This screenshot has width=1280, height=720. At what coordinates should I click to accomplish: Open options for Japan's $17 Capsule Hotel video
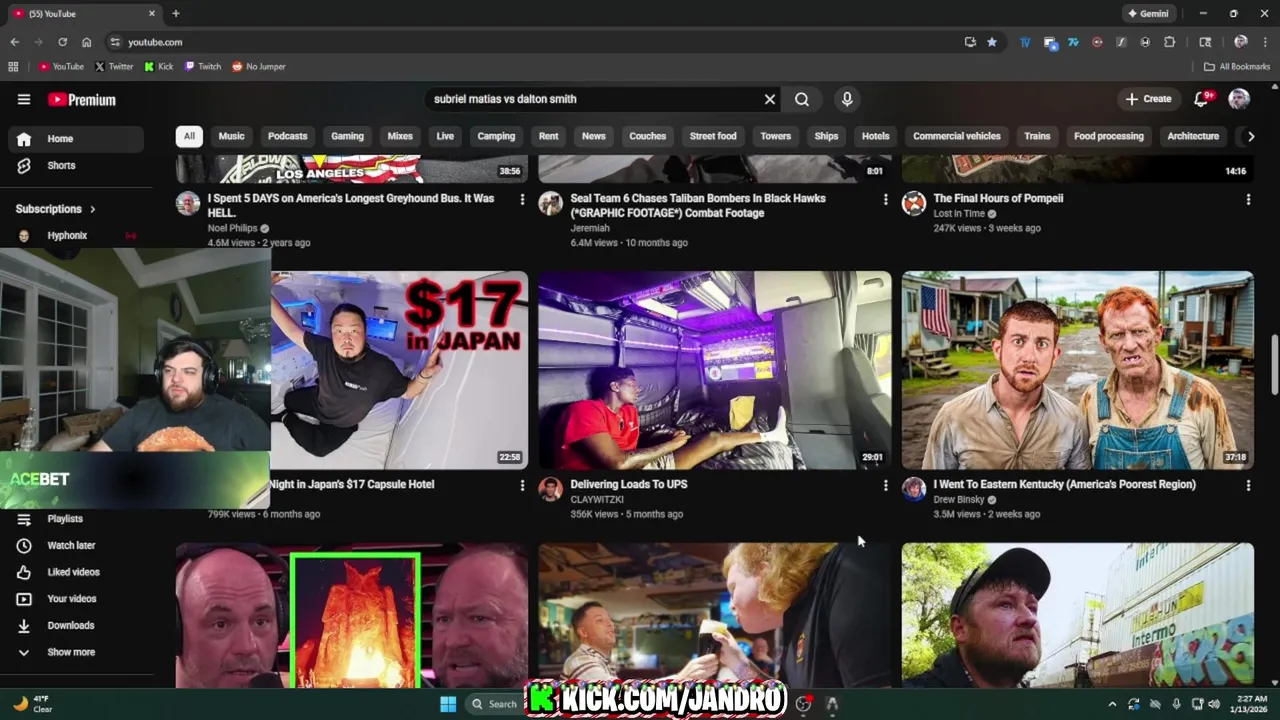point(522,485)
